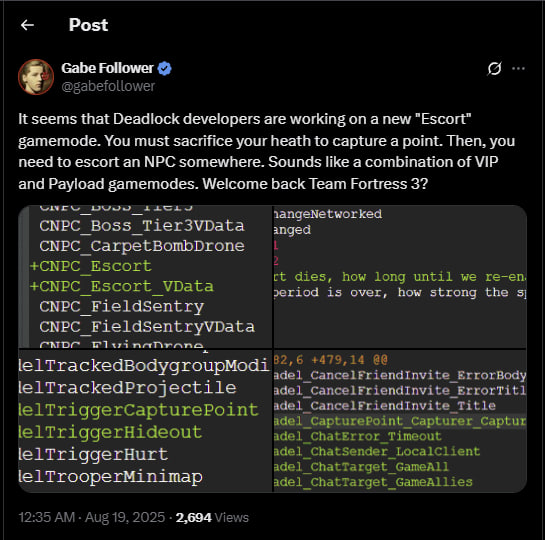Click the 2,694 Views count
545x540 pixels.
212,517
